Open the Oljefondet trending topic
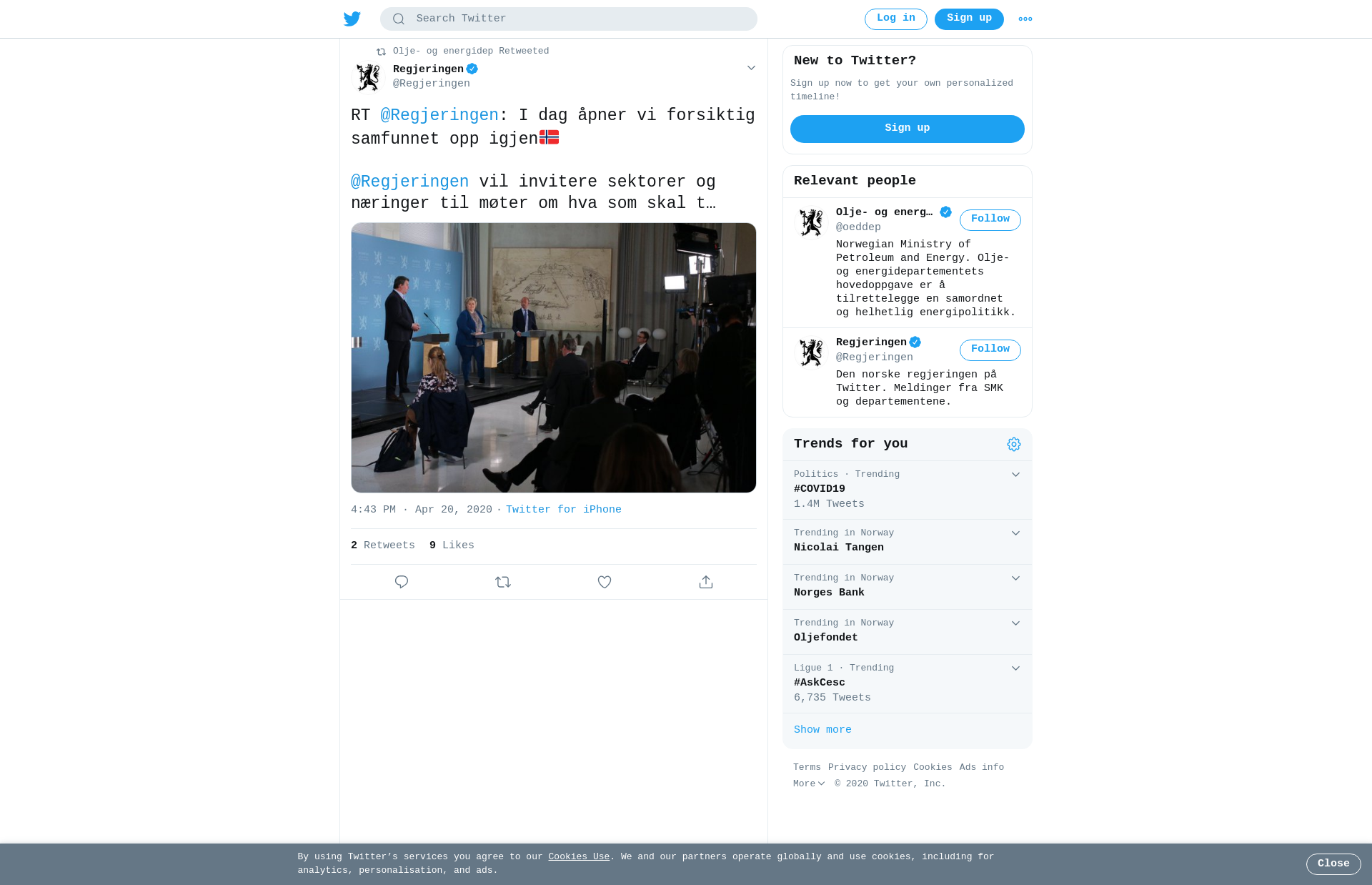 point(908,632)
